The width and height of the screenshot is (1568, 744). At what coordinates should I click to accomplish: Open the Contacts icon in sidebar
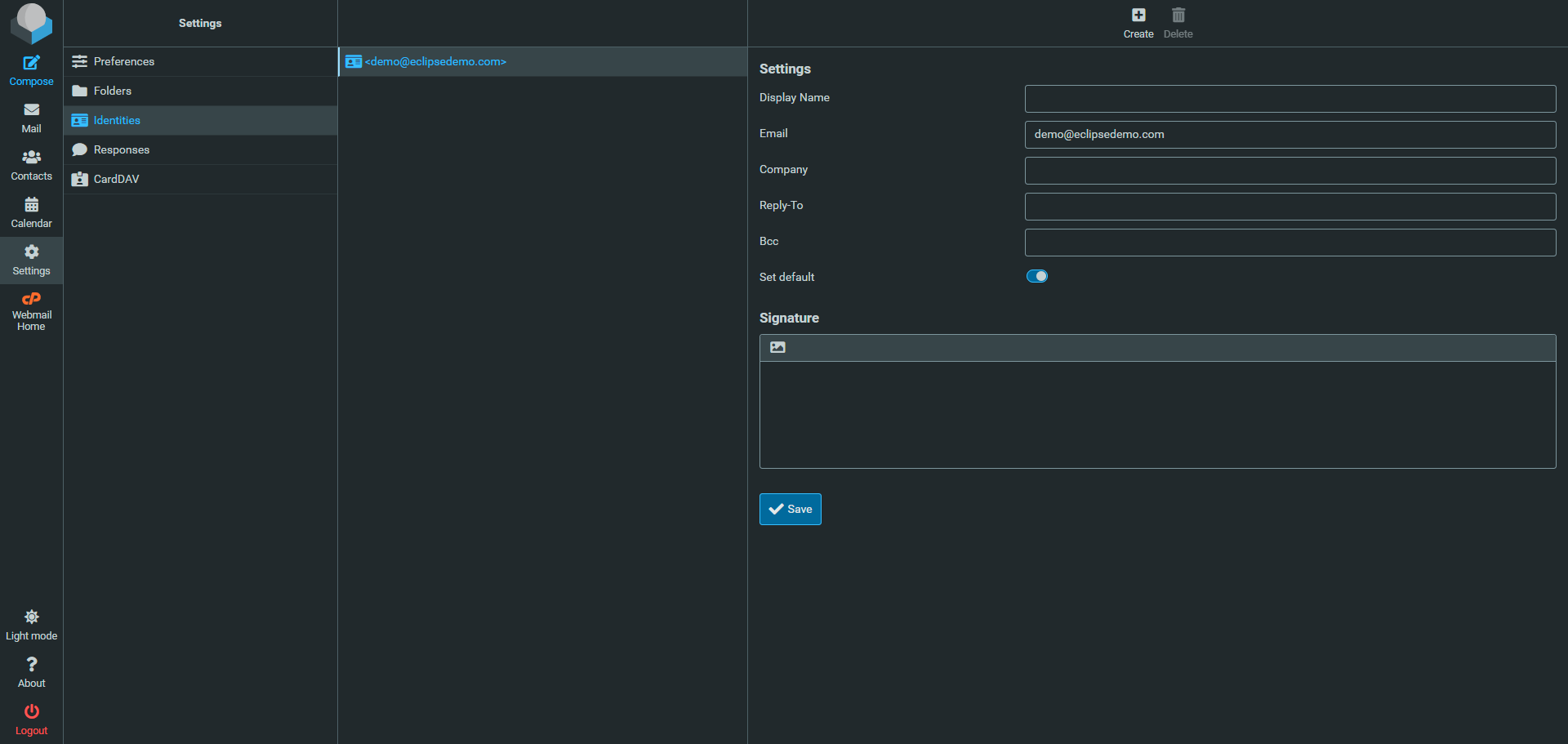31,158
